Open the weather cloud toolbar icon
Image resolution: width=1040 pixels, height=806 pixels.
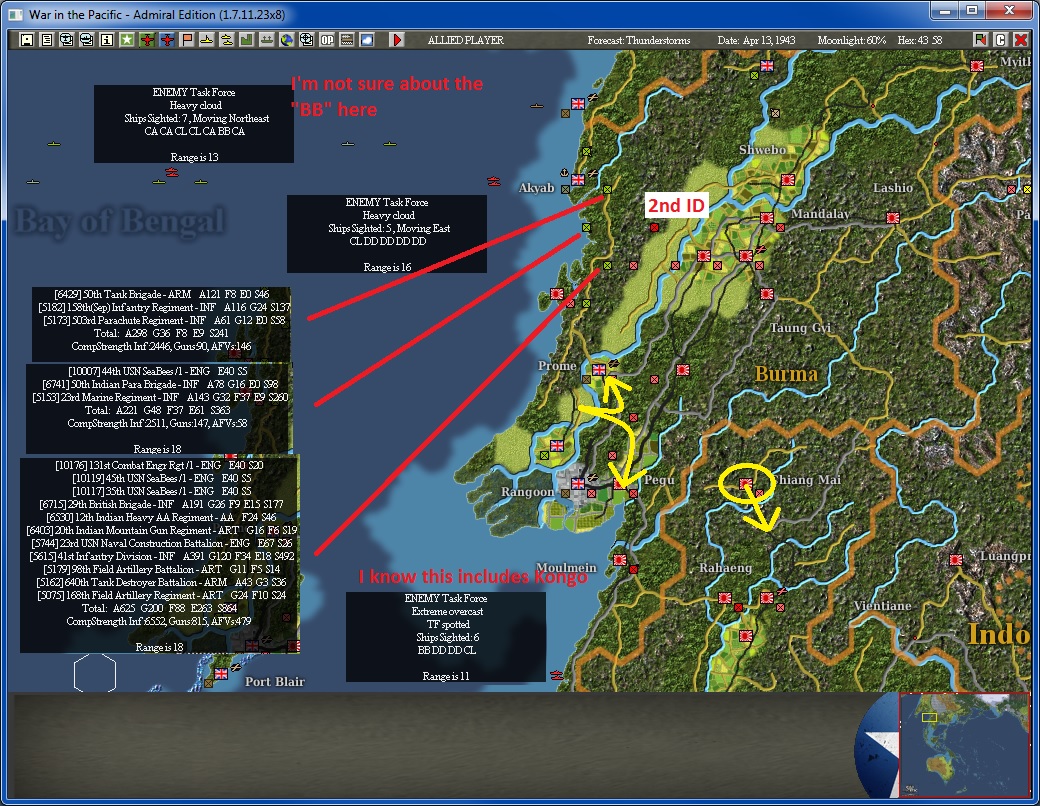(366, 40)
